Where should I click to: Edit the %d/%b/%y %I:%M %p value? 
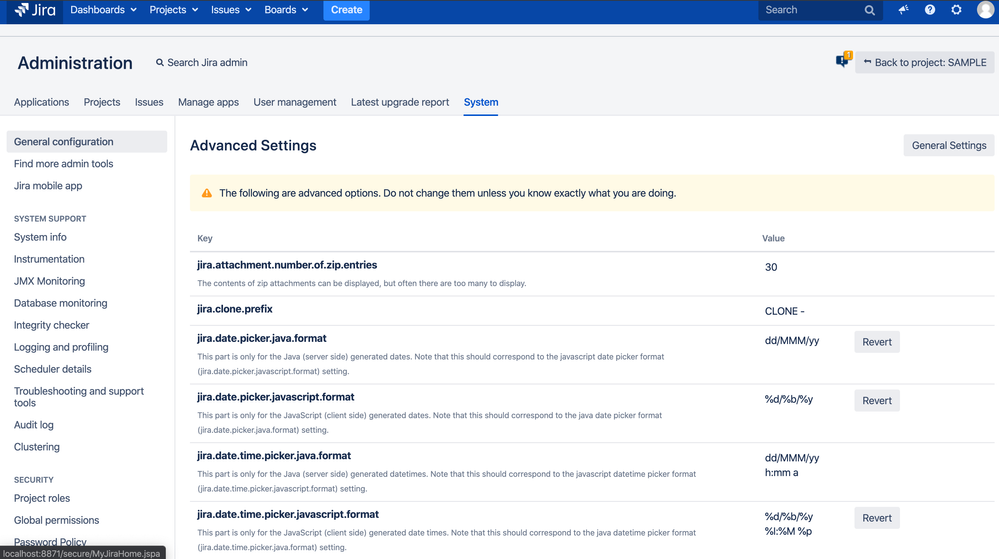(x=789, y=524)
